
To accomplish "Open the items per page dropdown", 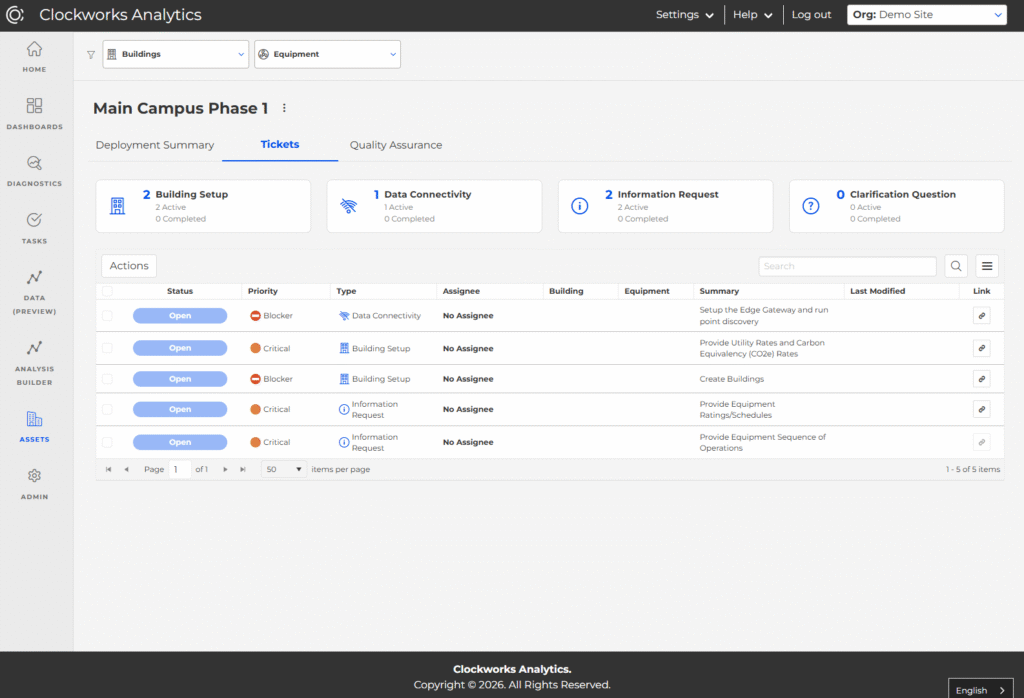I will click(281, 468).
